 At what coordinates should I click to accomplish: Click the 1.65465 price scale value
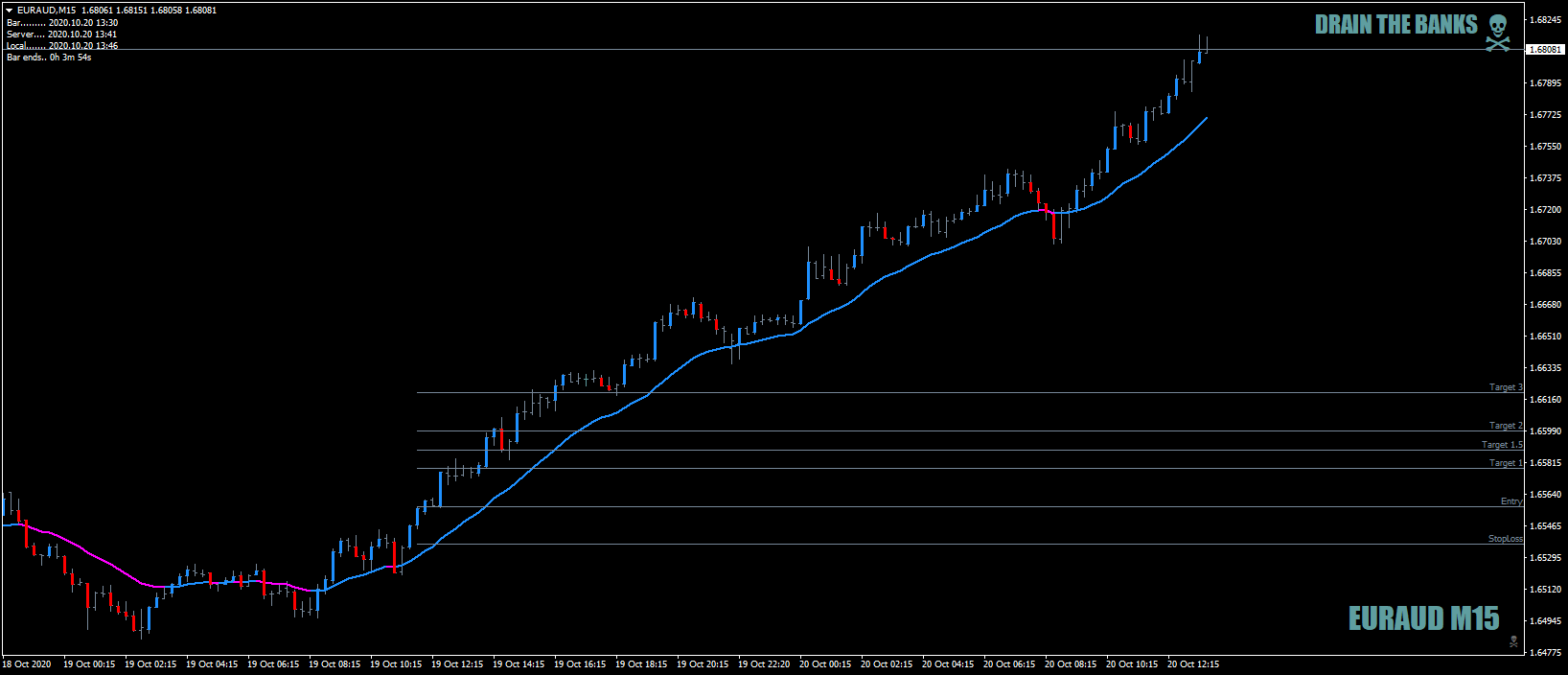coord(1546,526)
